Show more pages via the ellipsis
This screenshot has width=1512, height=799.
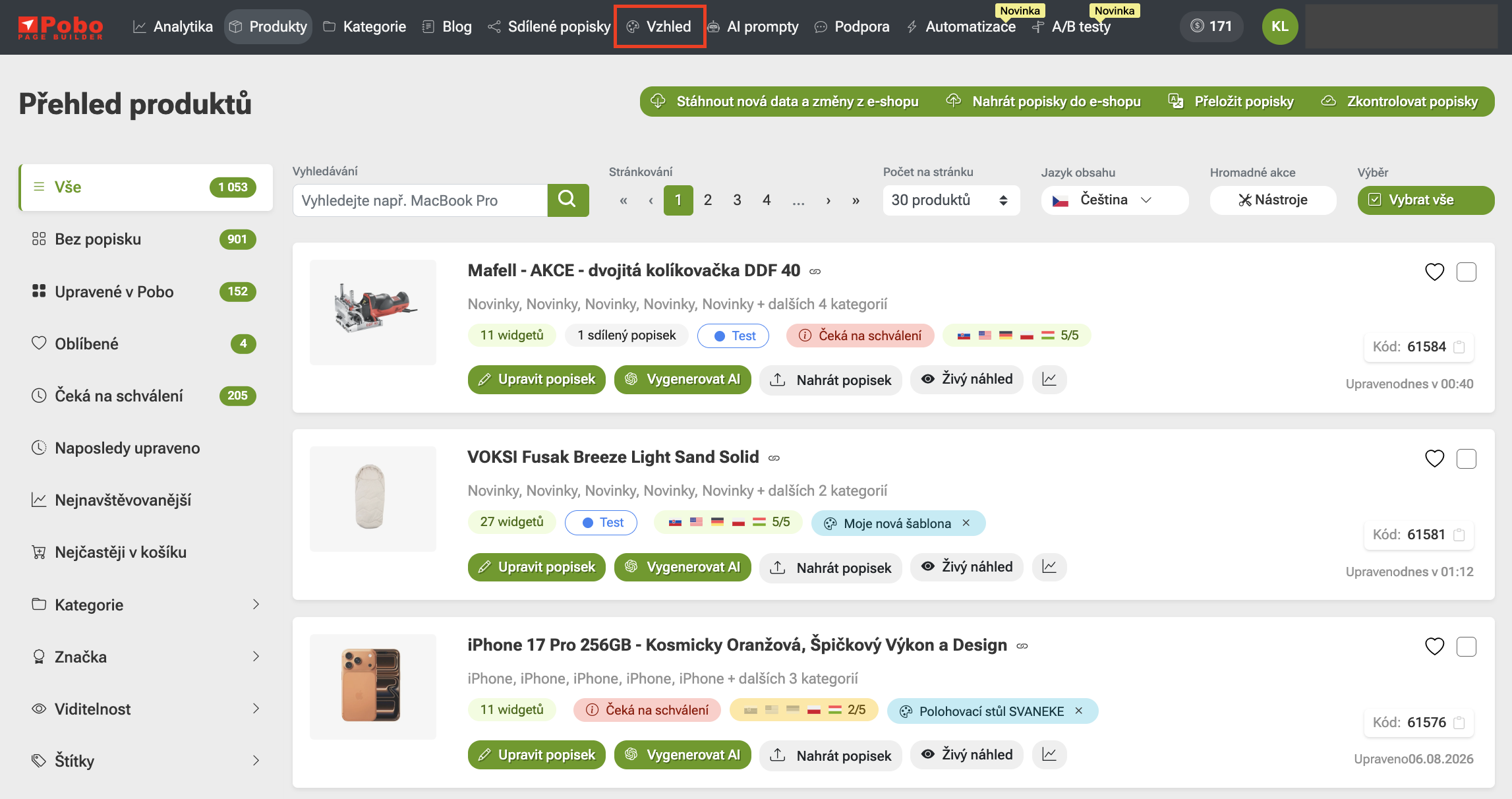798,200
